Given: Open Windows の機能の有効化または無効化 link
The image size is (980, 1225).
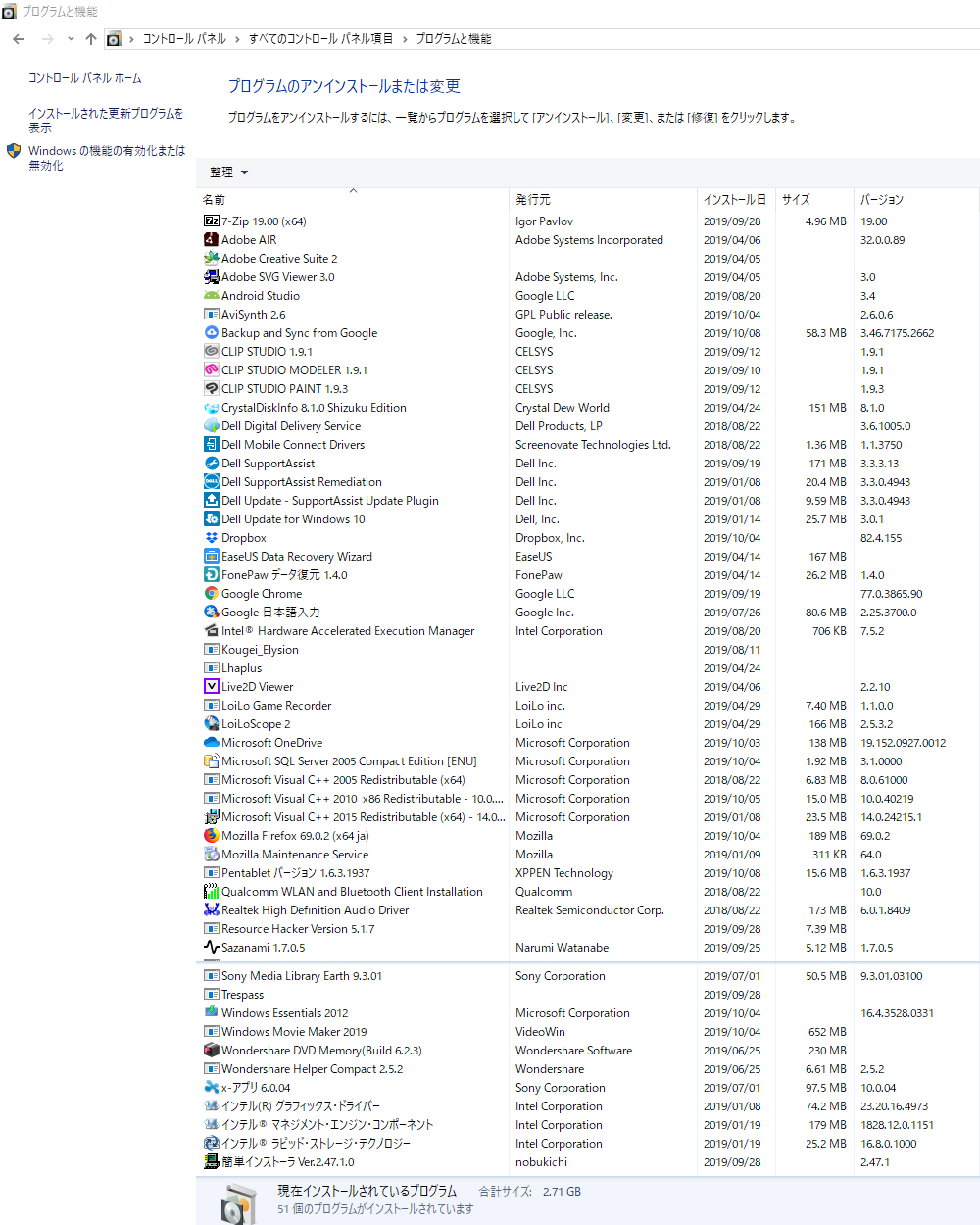Looking at the screenshot, I should 106,158.
